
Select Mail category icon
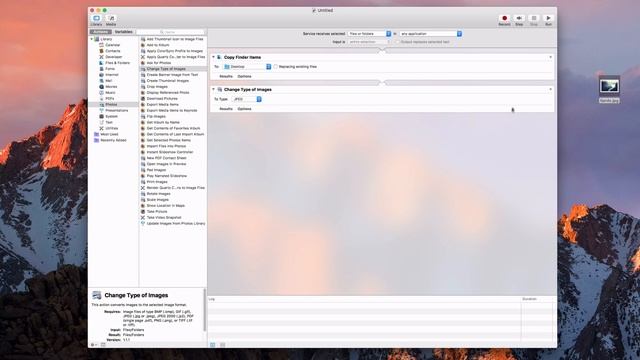[102, 81]
